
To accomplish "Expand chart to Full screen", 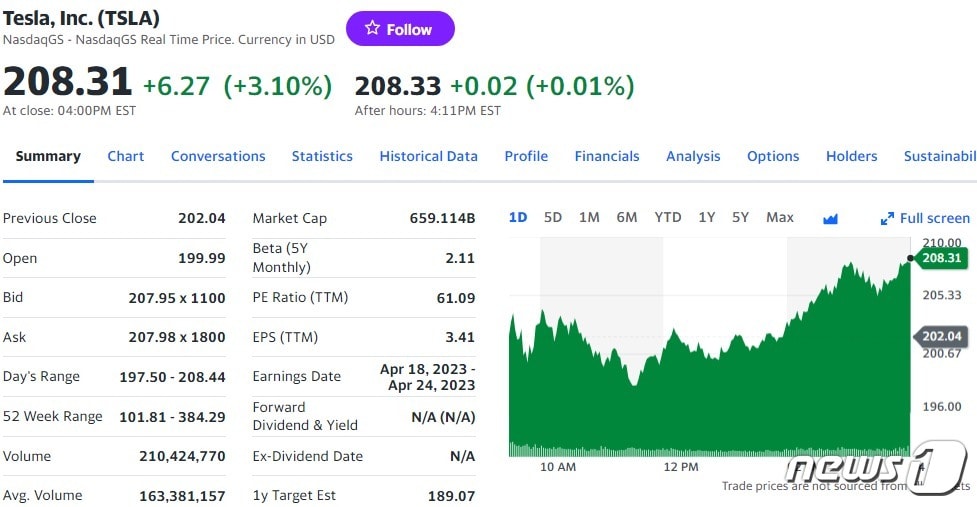I will (x=925, y=218).
